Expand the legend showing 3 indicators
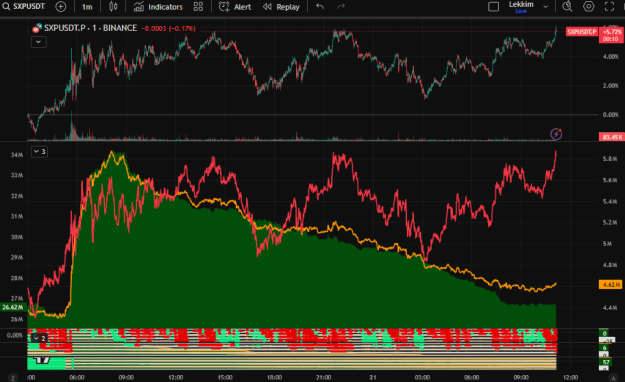Screen dimensions: 625x382 click(x=39, y=152)
